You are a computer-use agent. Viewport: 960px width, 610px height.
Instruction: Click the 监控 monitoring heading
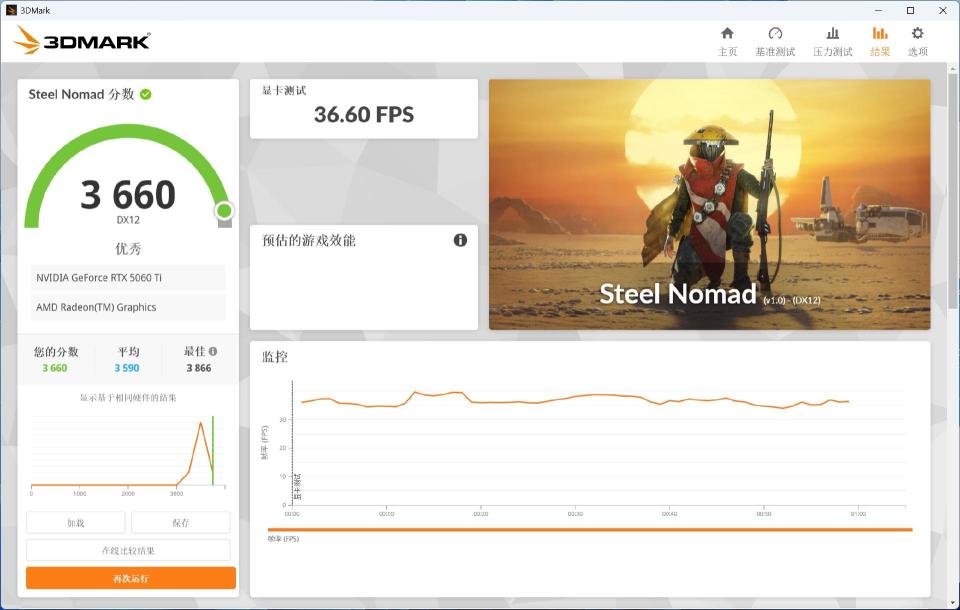(275, 357)
